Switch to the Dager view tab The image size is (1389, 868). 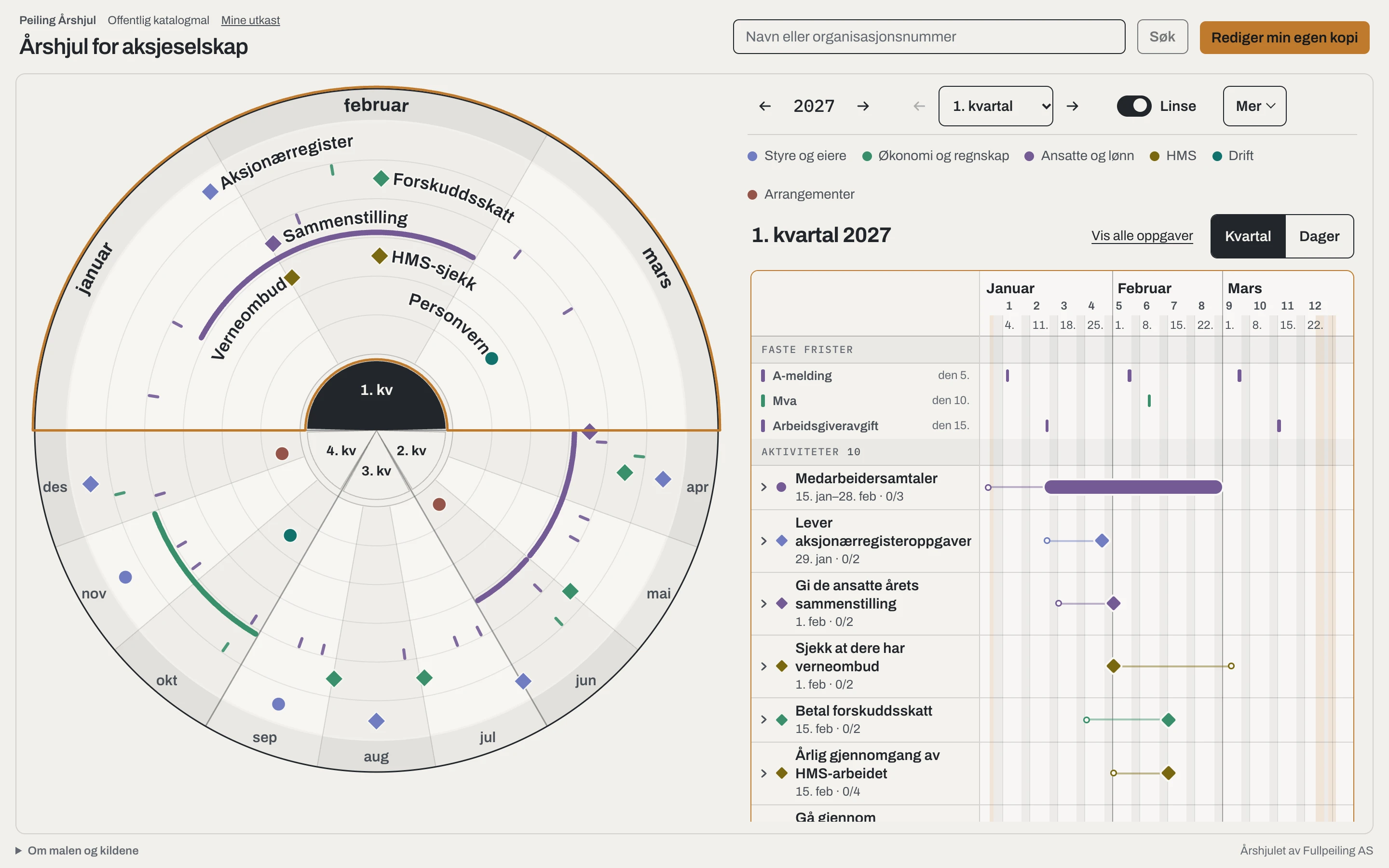point(1319,236)
